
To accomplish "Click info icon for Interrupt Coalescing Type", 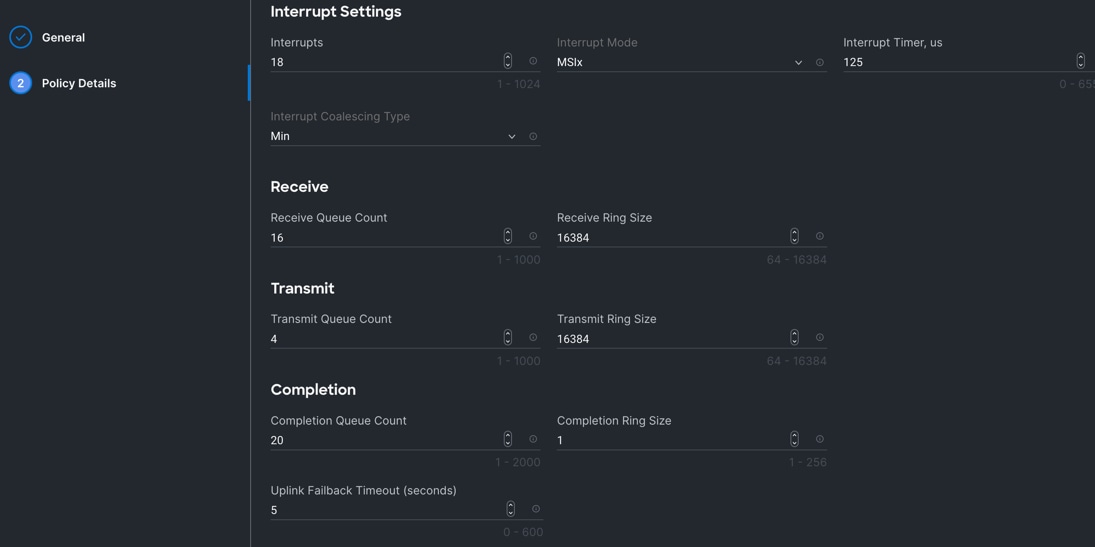I will point(533,137).
